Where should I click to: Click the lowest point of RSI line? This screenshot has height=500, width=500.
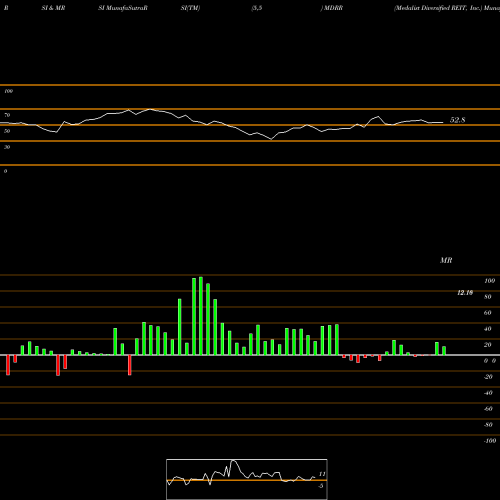(271, 139)
